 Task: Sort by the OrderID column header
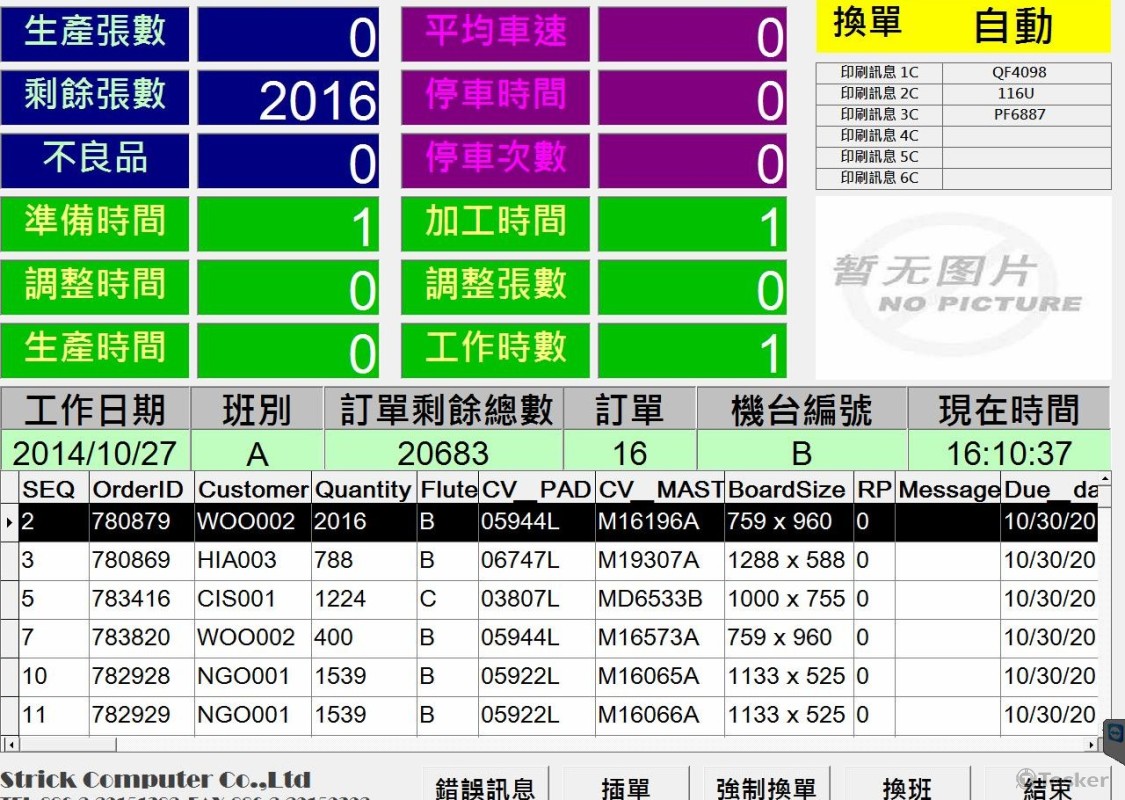[x=139, y=489]
